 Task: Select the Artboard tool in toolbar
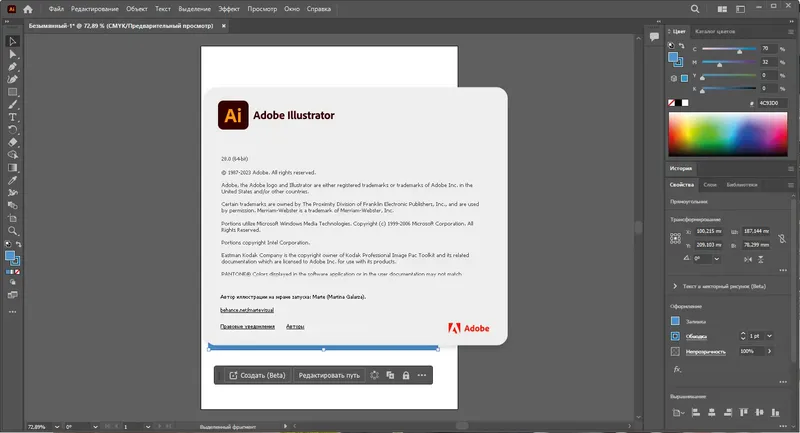pos(13,218)
